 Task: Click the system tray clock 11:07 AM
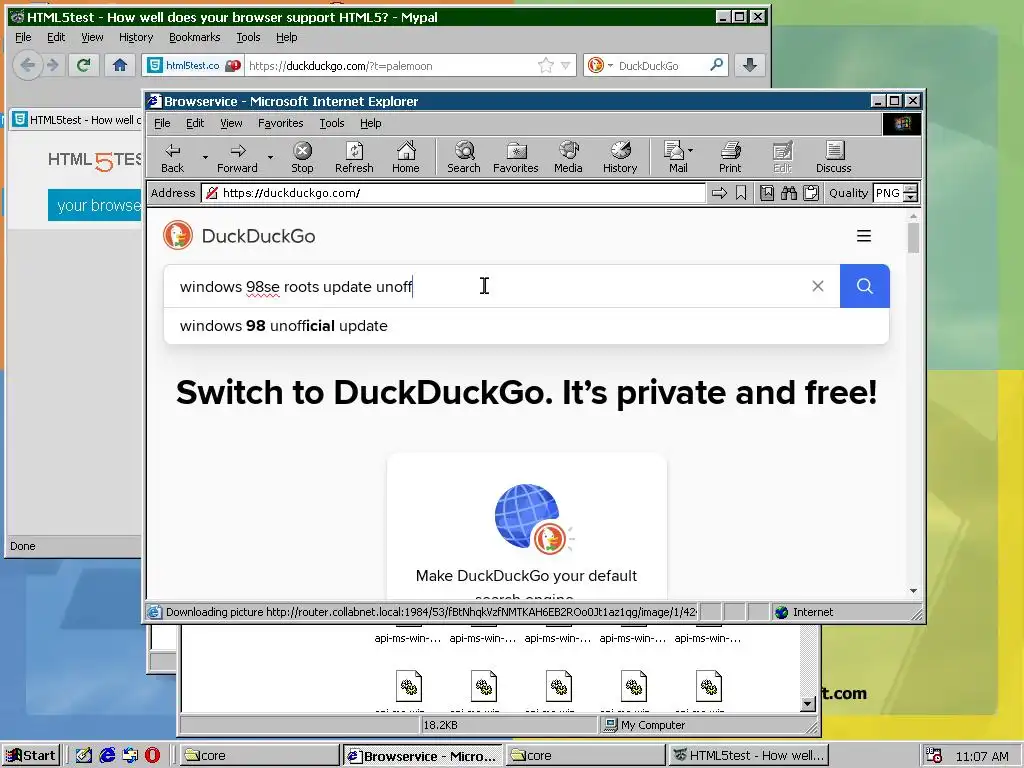pyautogui.click(x=982, y=756)
